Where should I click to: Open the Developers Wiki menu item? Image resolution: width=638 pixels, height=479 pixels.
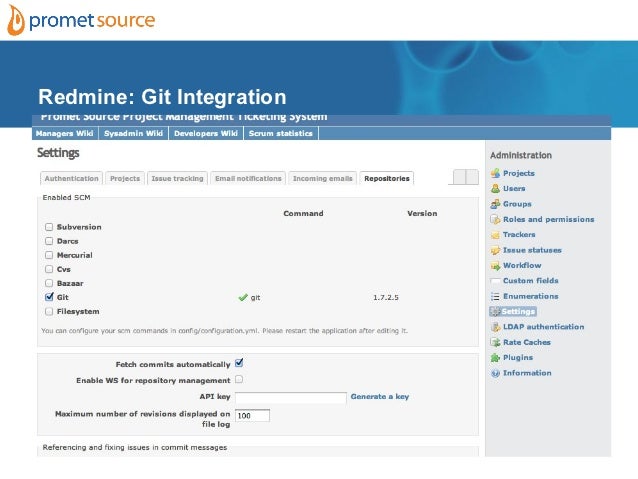coord(206,133)
